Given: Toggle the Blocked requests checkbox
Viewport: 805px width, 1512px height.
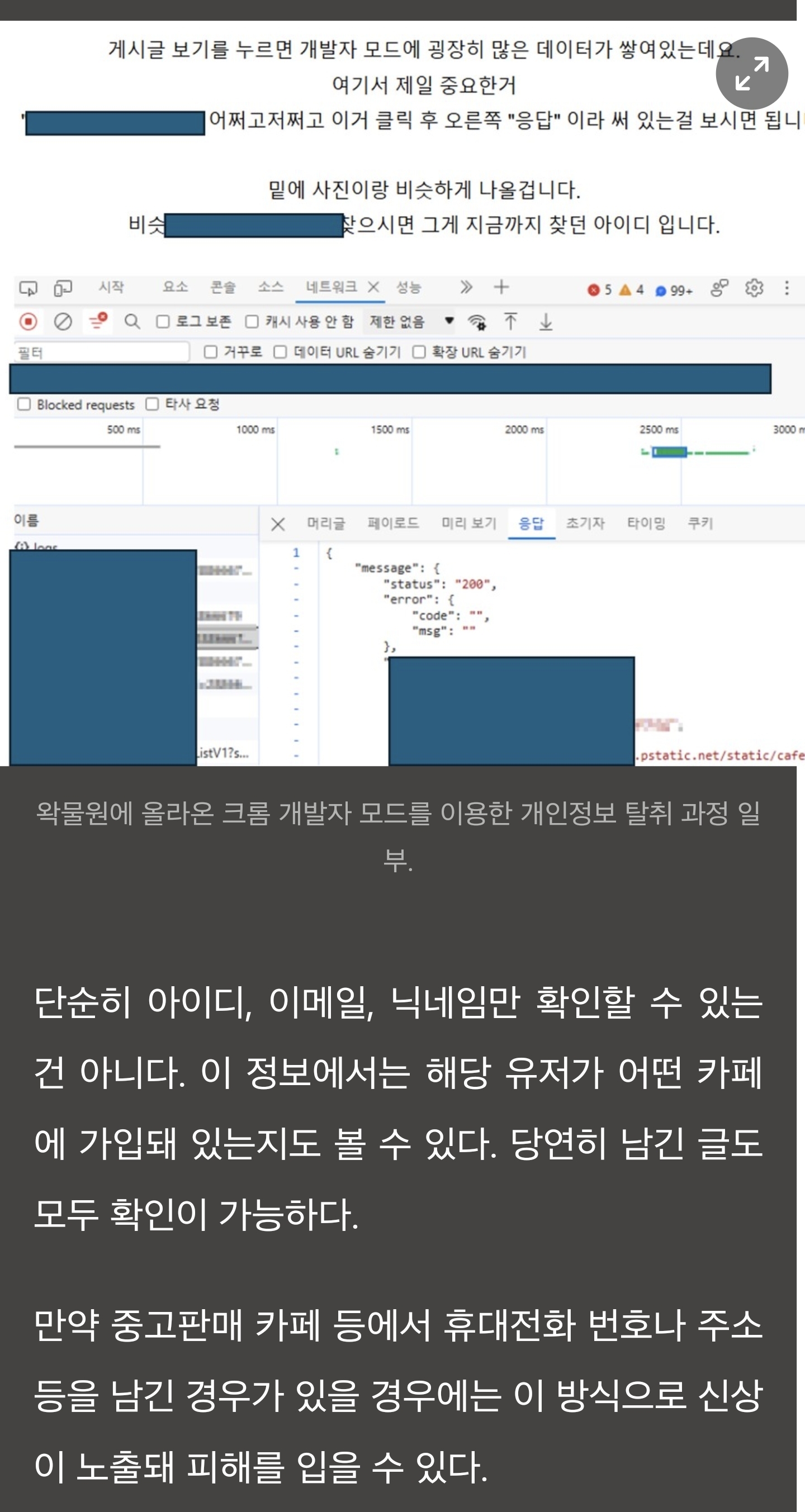Looking at the screenshot, I should point(24,405).
